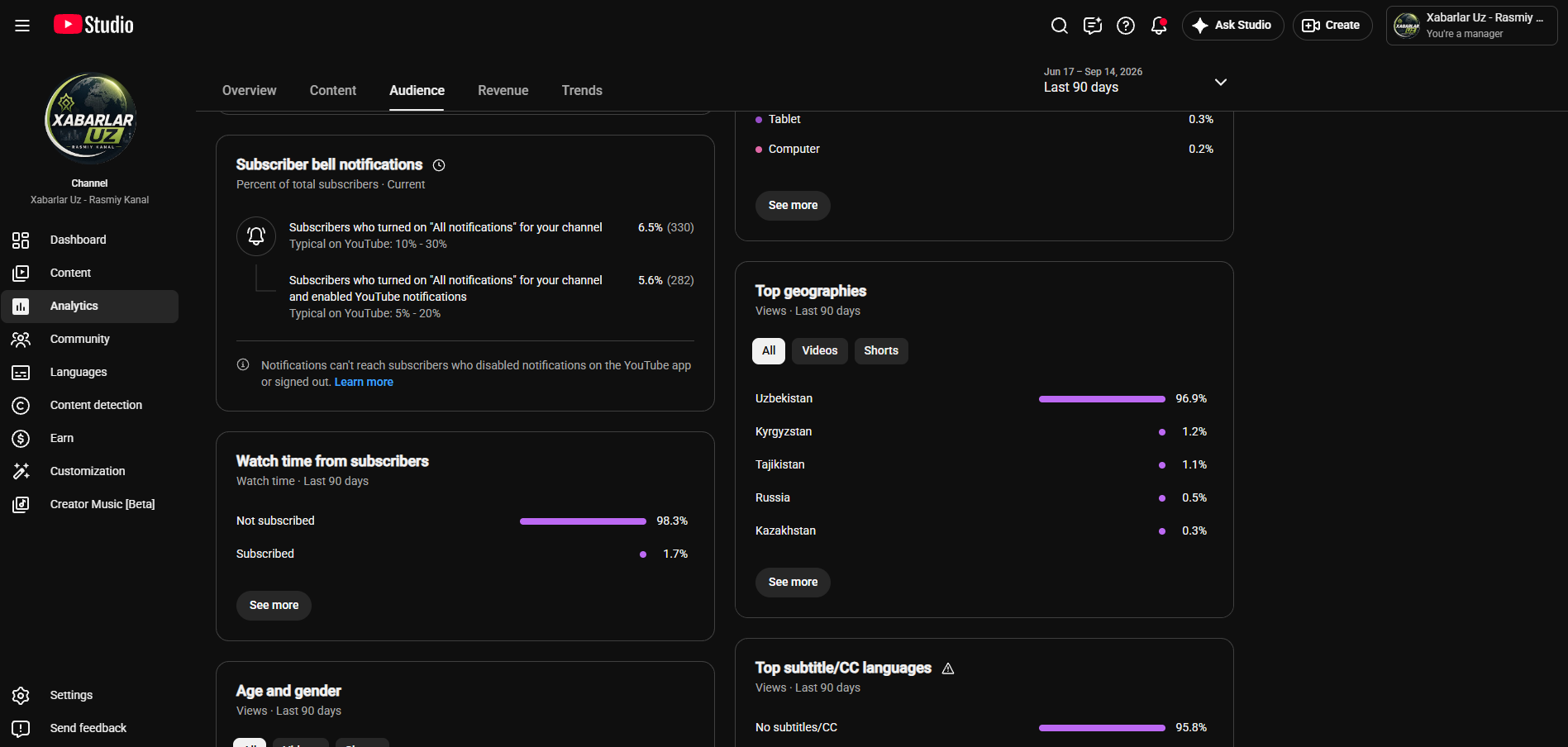Image resolution: width=1568 pixels, height=747 pixels.
Task: Open the Learn more link about notifications
Action: pos(364,383)
